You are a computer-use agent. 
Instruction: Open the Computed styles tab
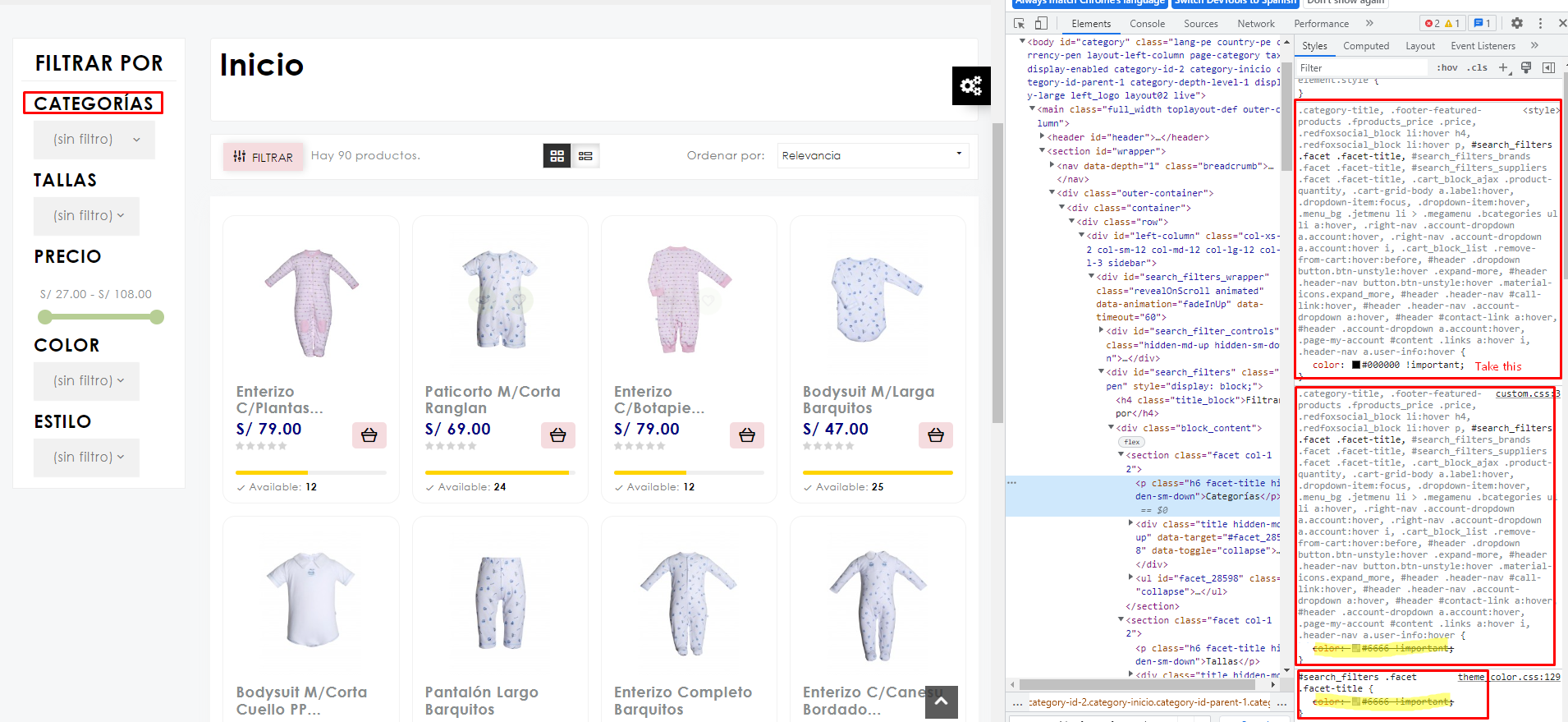pyautogui.click(x=1366, y=46)
